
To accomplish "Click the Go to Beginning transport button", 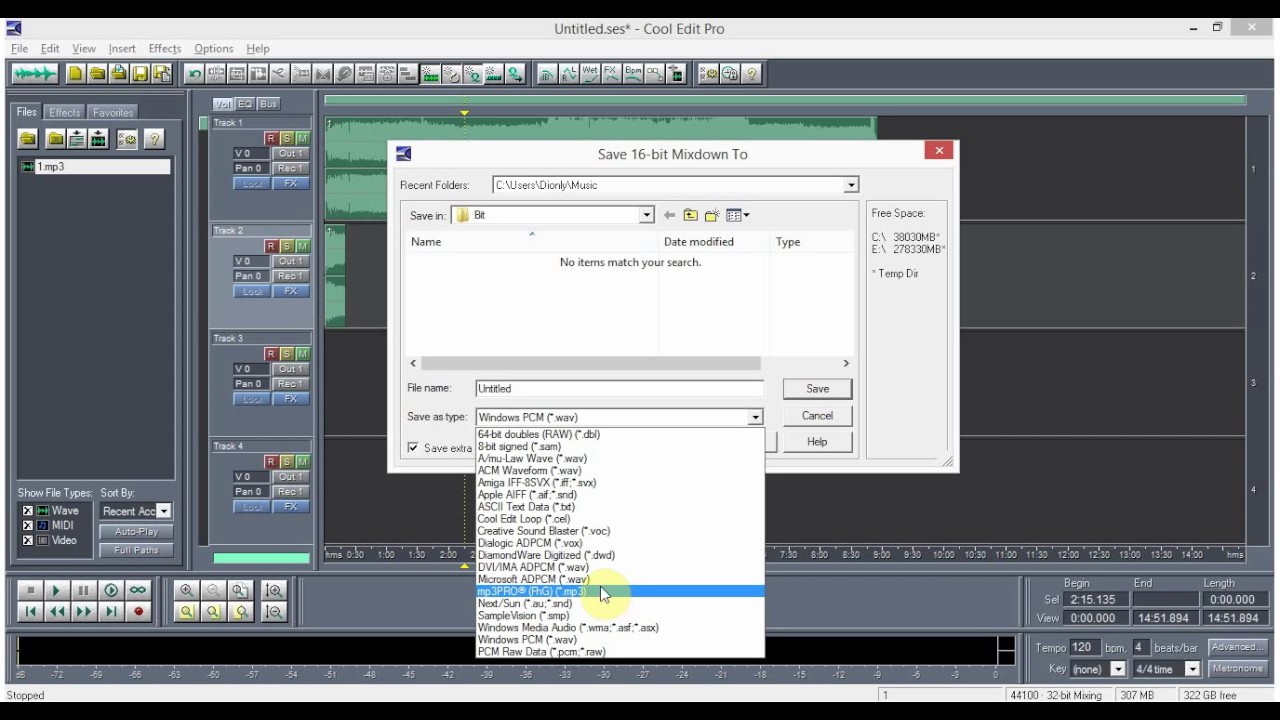I will pyautogui.click(x=30, y=612).
